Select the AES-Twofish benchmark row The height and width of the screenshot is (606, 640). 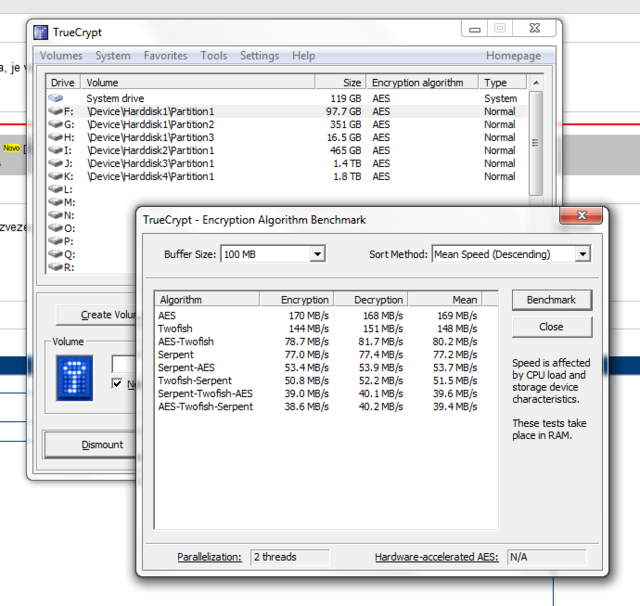pos(326,342)
